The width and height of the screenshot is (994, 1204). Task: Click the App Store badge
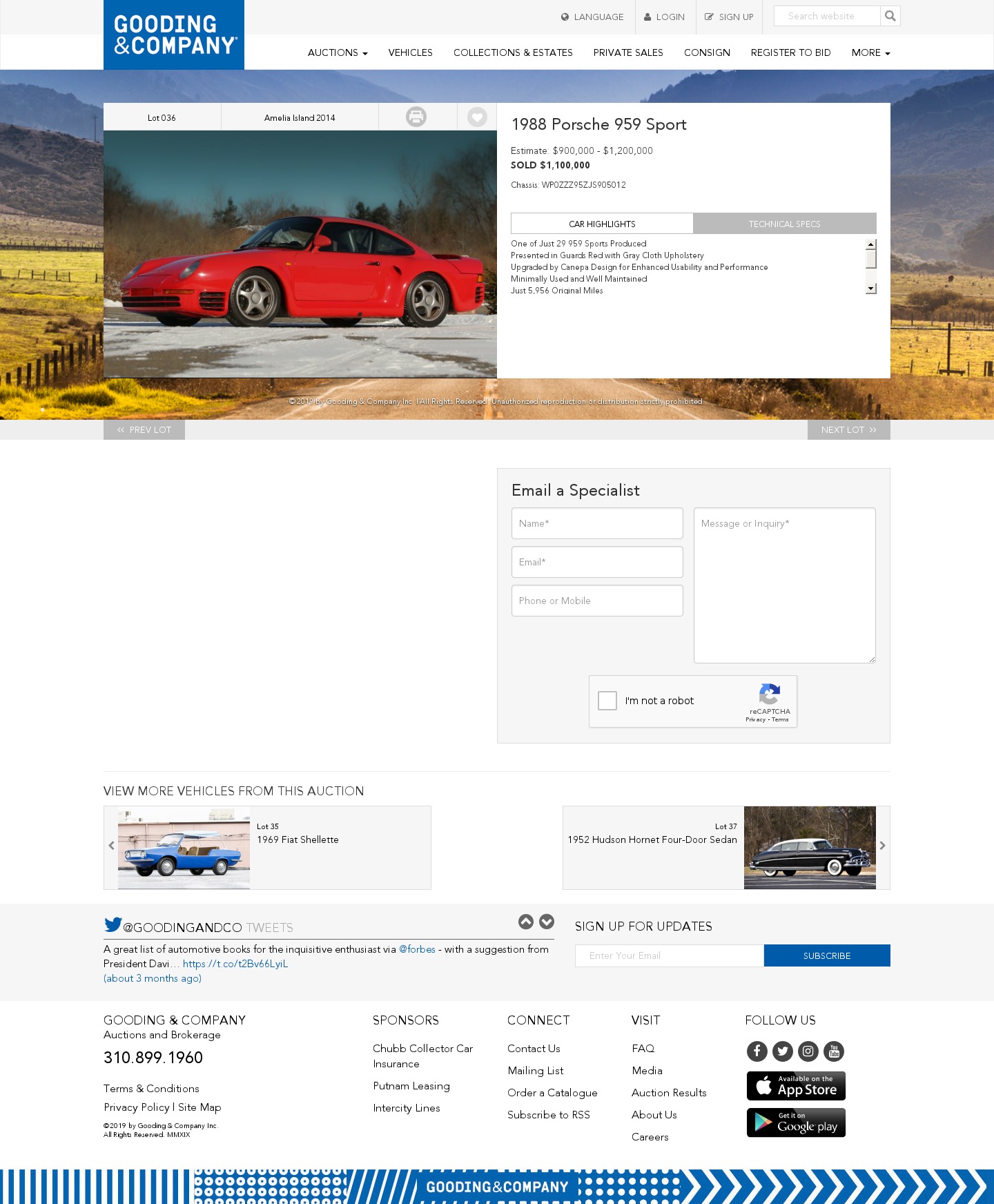pyautogui.click(x=796, y=1086)
